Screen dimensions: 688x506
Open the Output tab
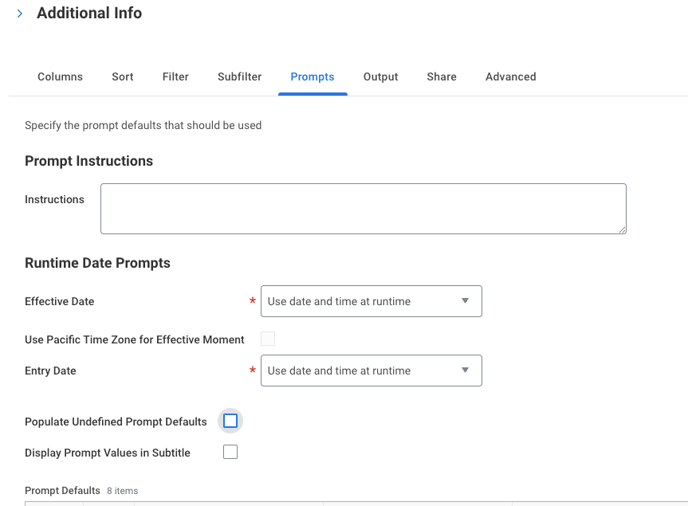click(380, 77)
